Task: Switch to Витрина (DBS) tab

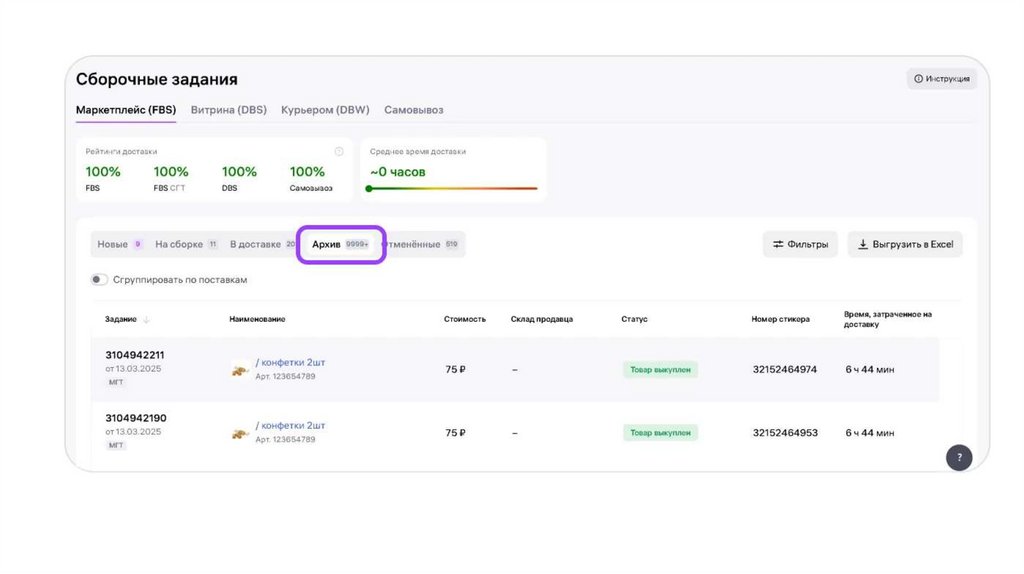Action: click(x=229, y=110)
